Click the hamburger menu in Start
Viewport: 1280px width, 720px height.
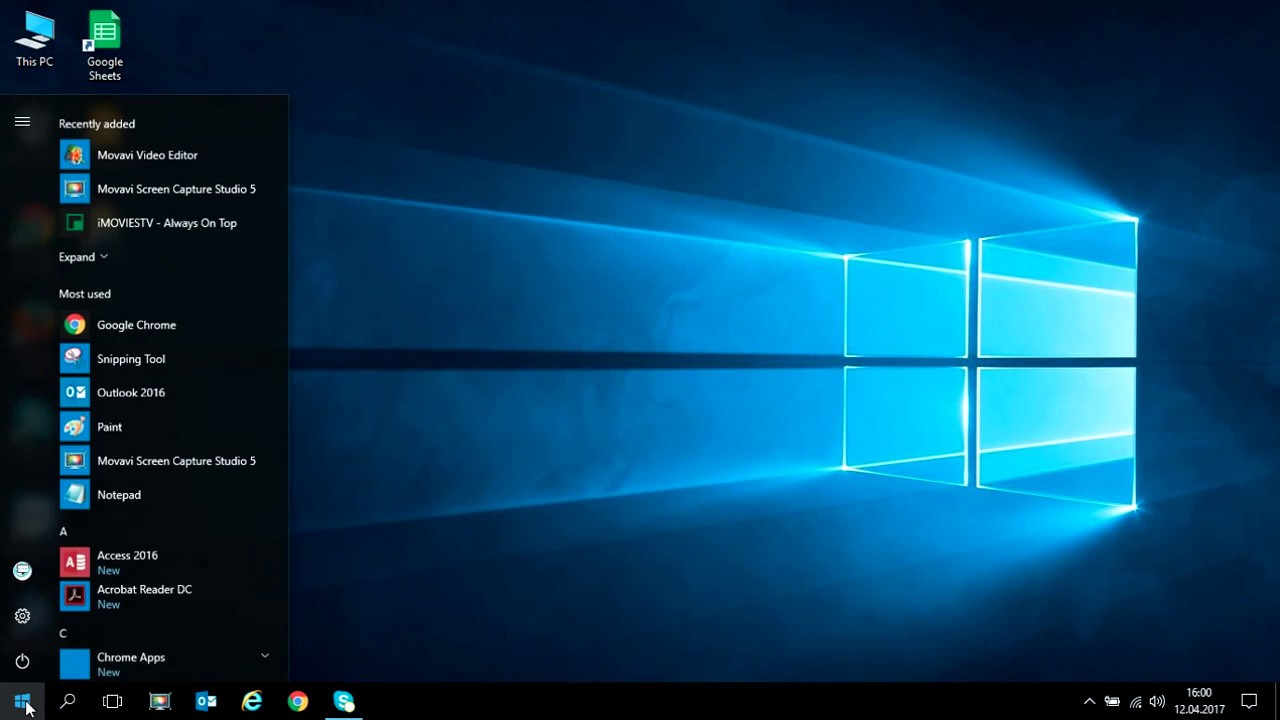coord(22,122)
